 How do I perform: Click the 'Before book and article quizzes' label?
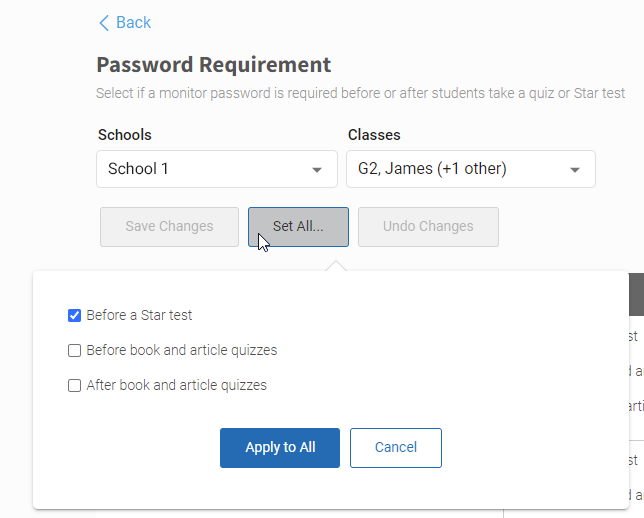point(182,350)
